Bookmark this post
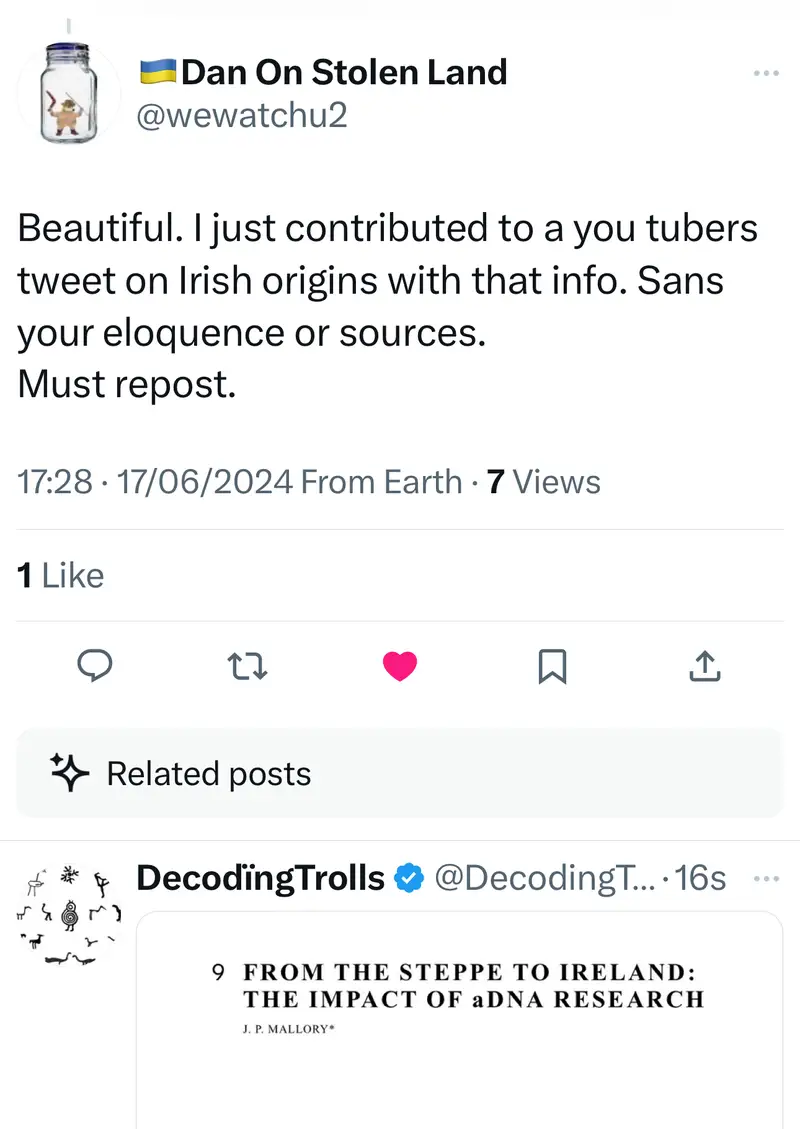This screenshot has width=800, height=1129. 552,666
